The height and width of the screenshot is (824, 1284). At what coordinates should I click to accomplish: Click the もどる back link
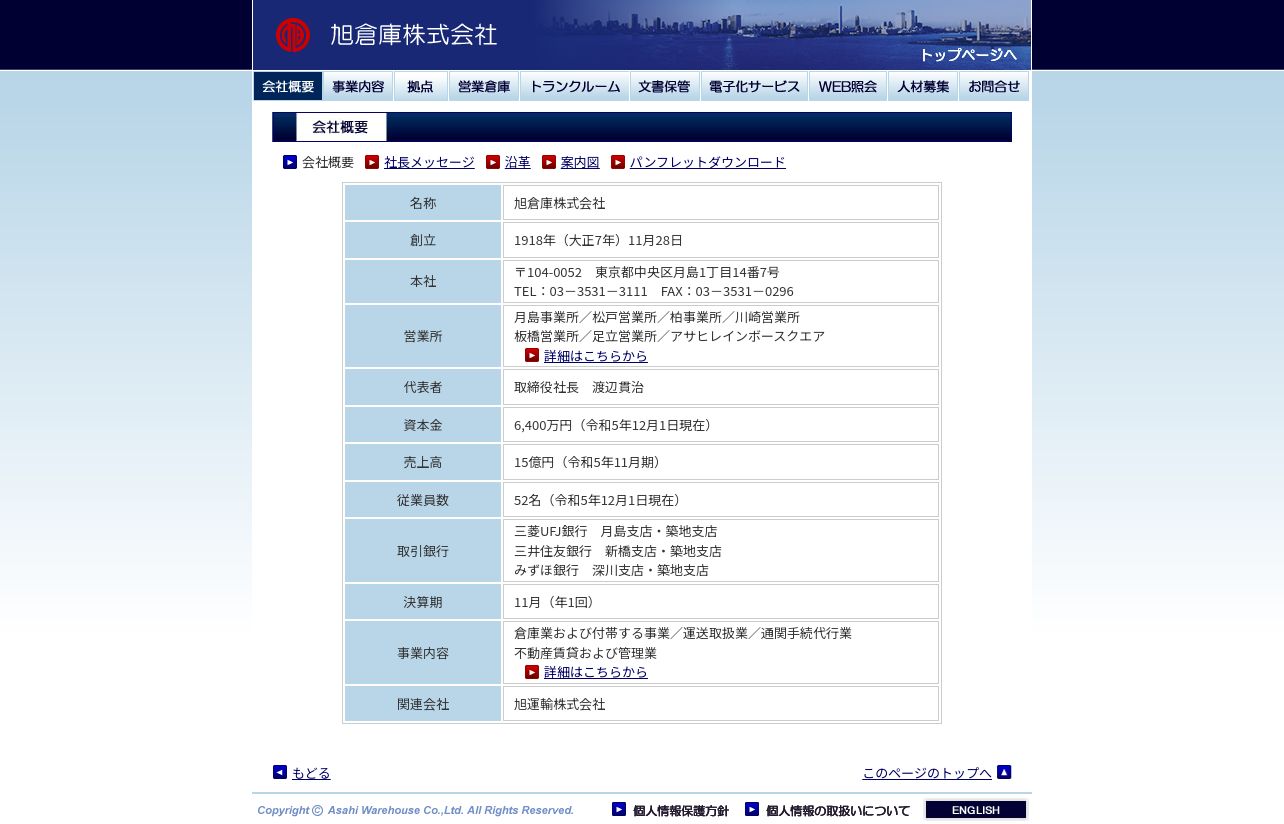pos(311,773)
